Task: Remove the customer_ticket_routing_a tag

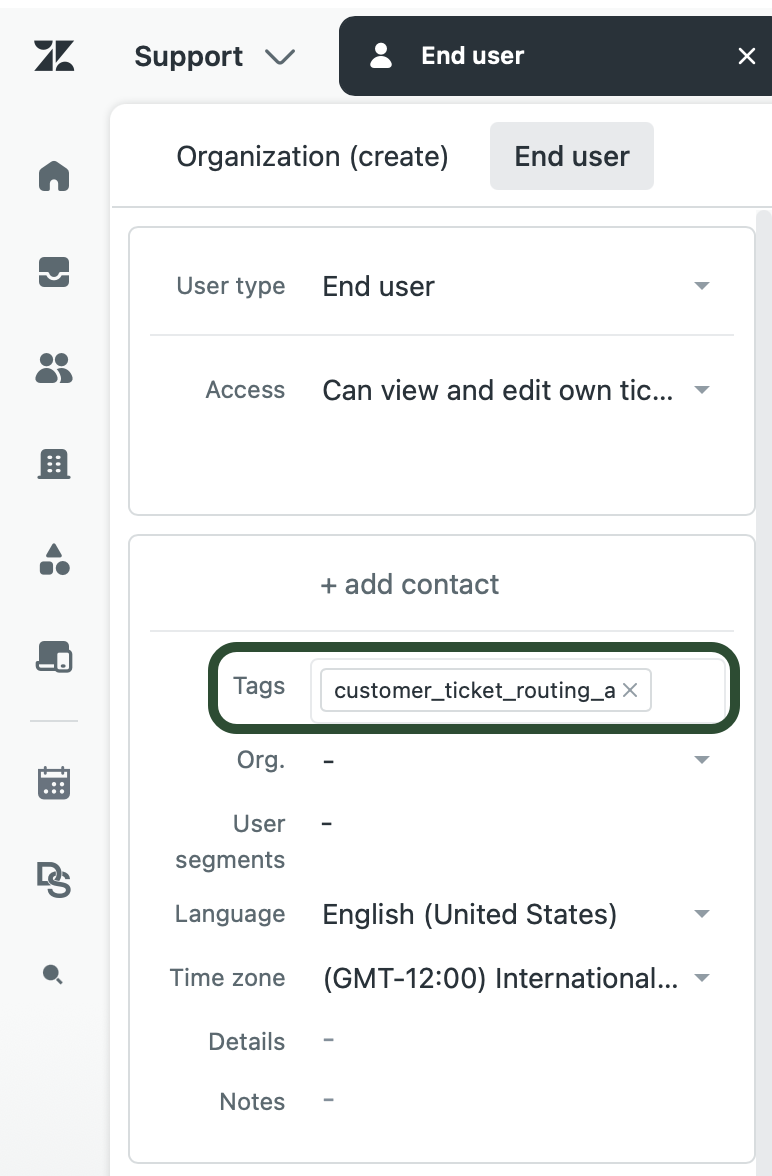Action: point(630,690)
